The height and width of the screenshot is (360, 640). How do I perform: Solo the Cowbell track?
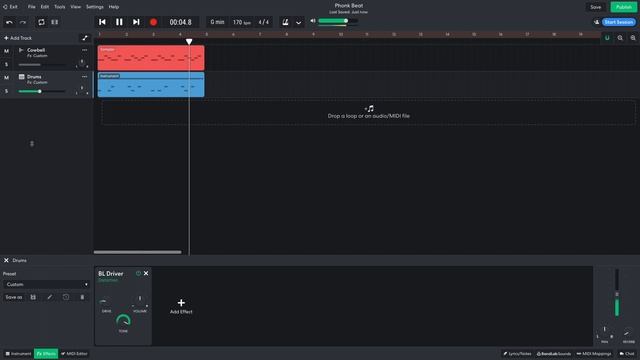pos(6,64)
